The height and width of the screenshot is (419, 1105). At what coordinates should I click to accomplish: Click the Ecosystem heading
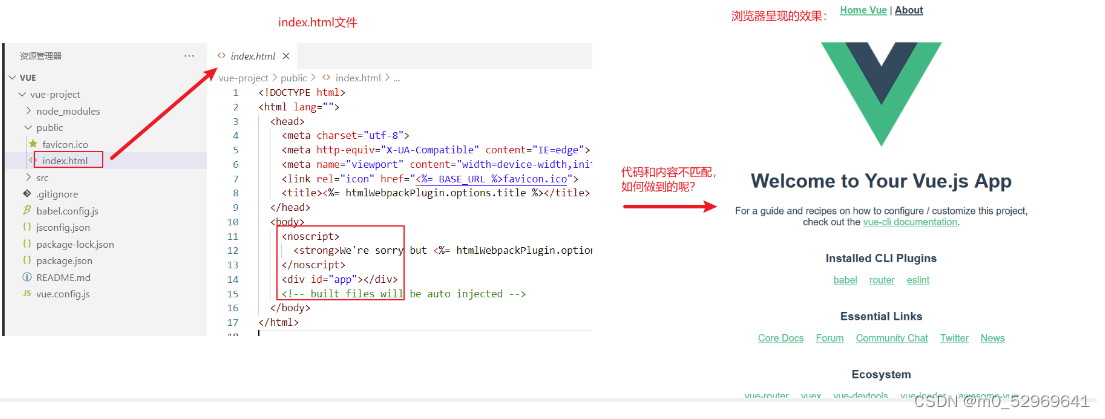(x=881, y=375)
